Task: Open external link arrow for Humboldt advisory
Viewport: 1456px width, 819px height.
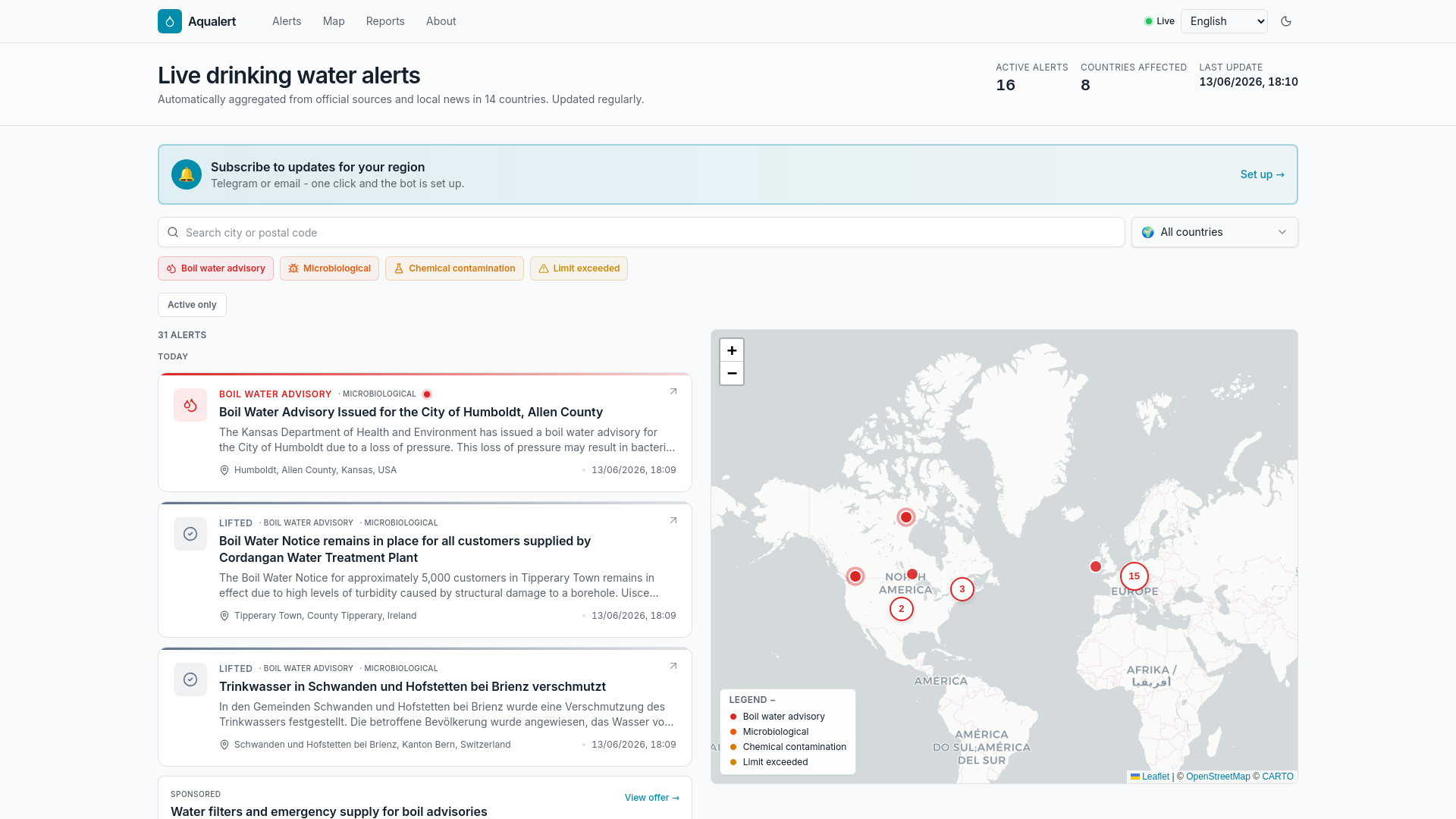Action: coord(673,392)
